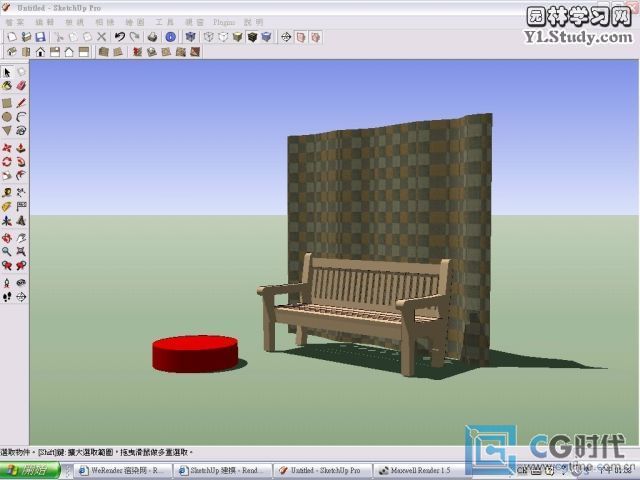Choose the Offset tool
The height and width of the screenshot is (480, 640).
click(x=21, y=176)
